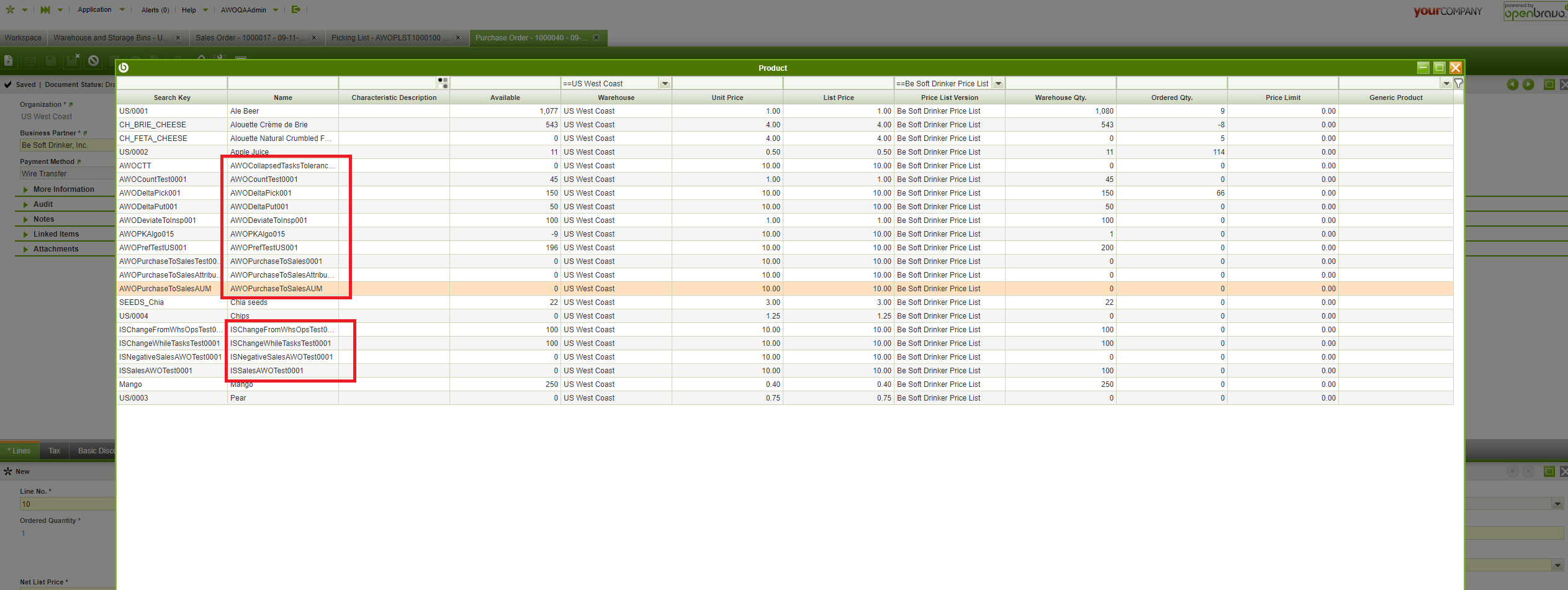Switch to the Sales Order tab
1568x590 pixels.
(250, 38)
